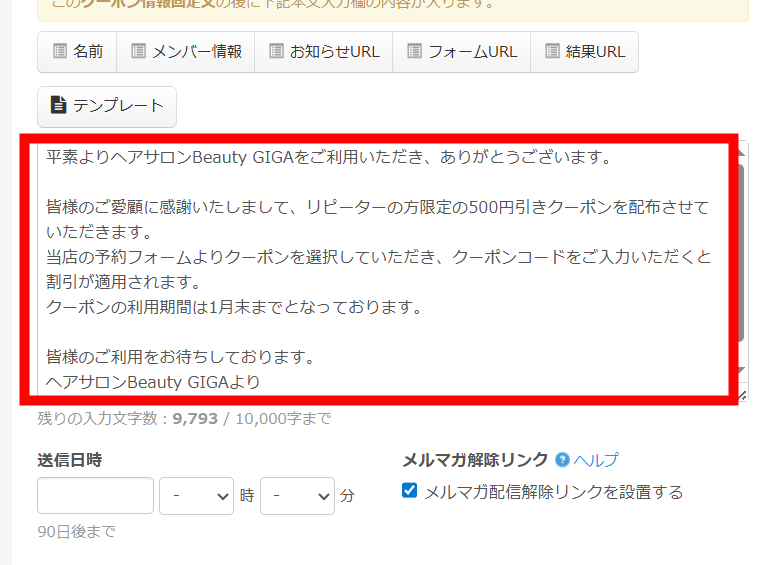Insert the 名前 placeholder tag
The height and width of the screenshot is (565, 776).
(77, 52)
